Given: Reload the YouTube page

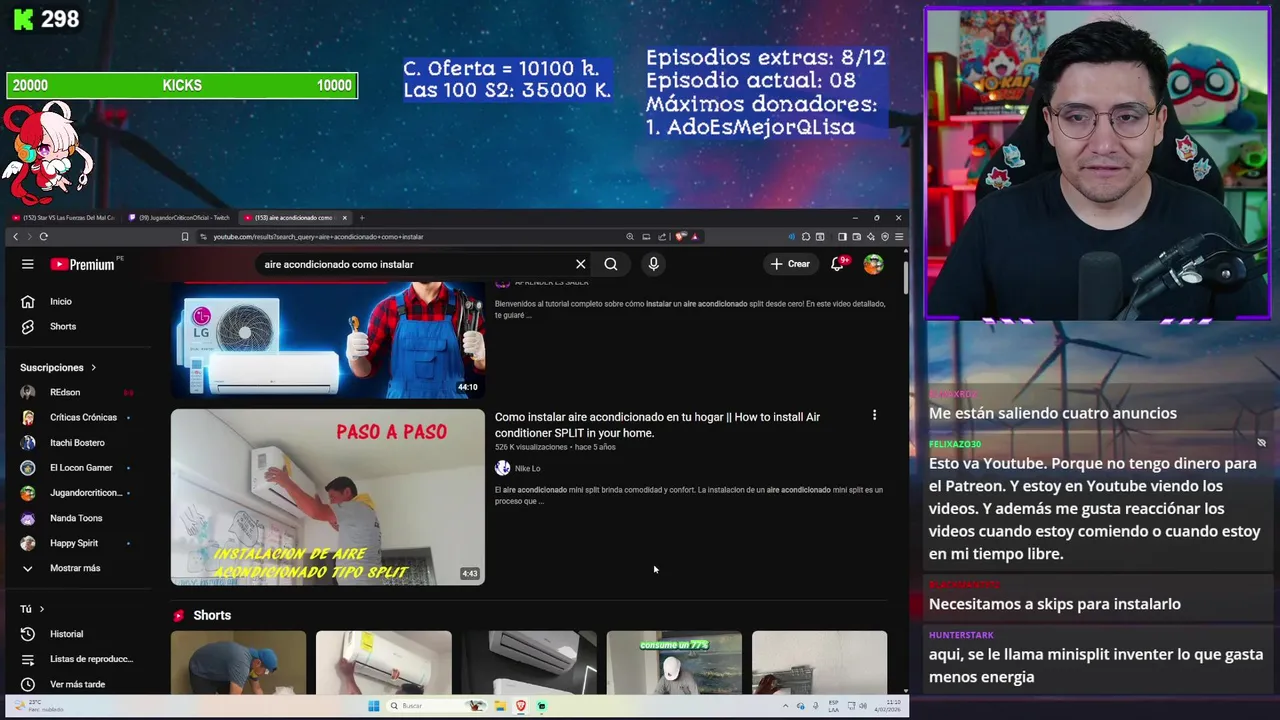Looking at the screenshot, I should coord(43,237).
